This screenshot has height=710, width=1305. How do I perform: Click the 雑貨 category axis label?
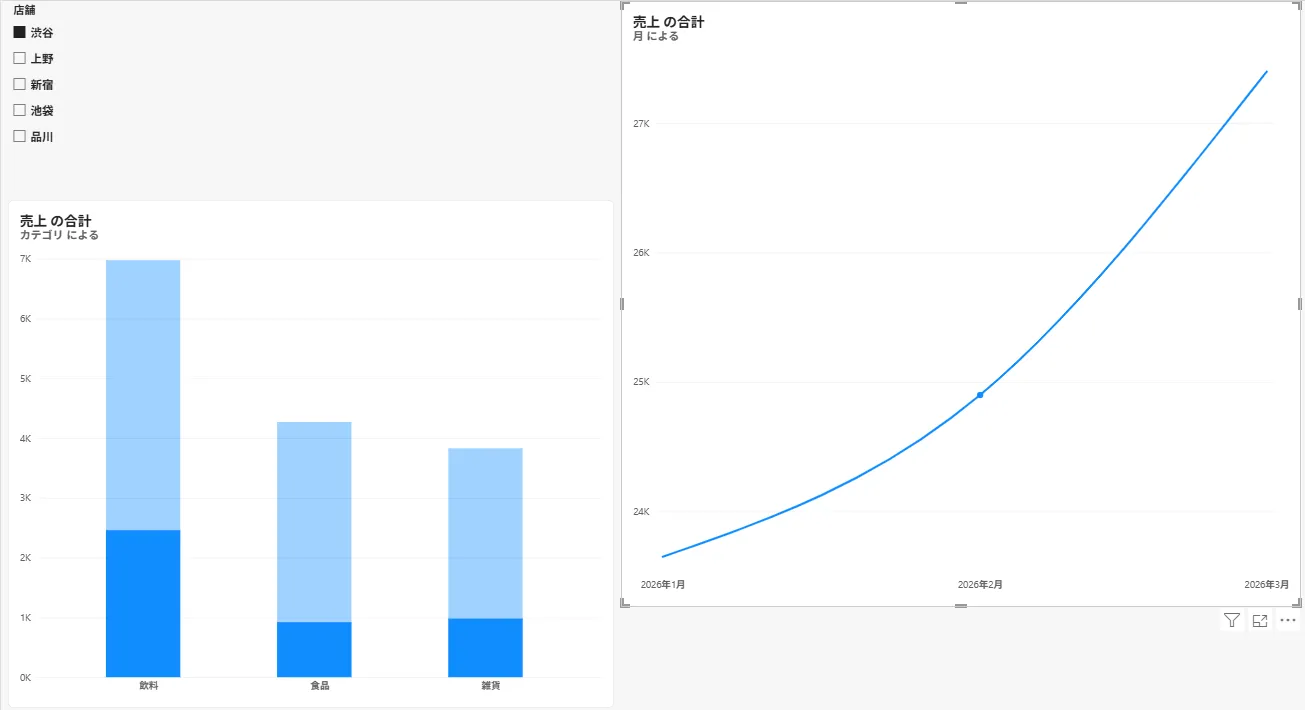491,686
